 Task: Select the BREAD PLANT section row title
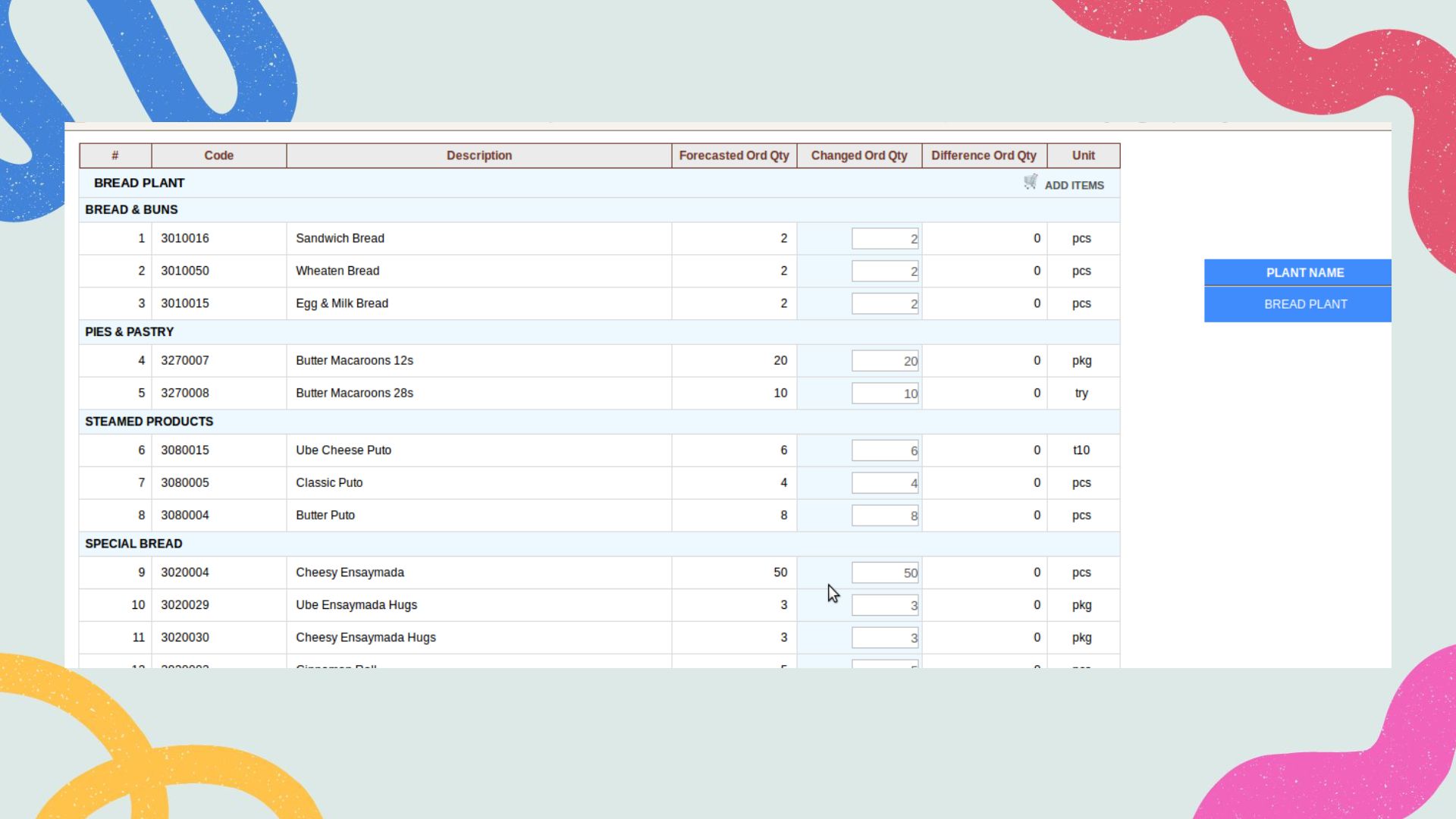pos(139,183)
